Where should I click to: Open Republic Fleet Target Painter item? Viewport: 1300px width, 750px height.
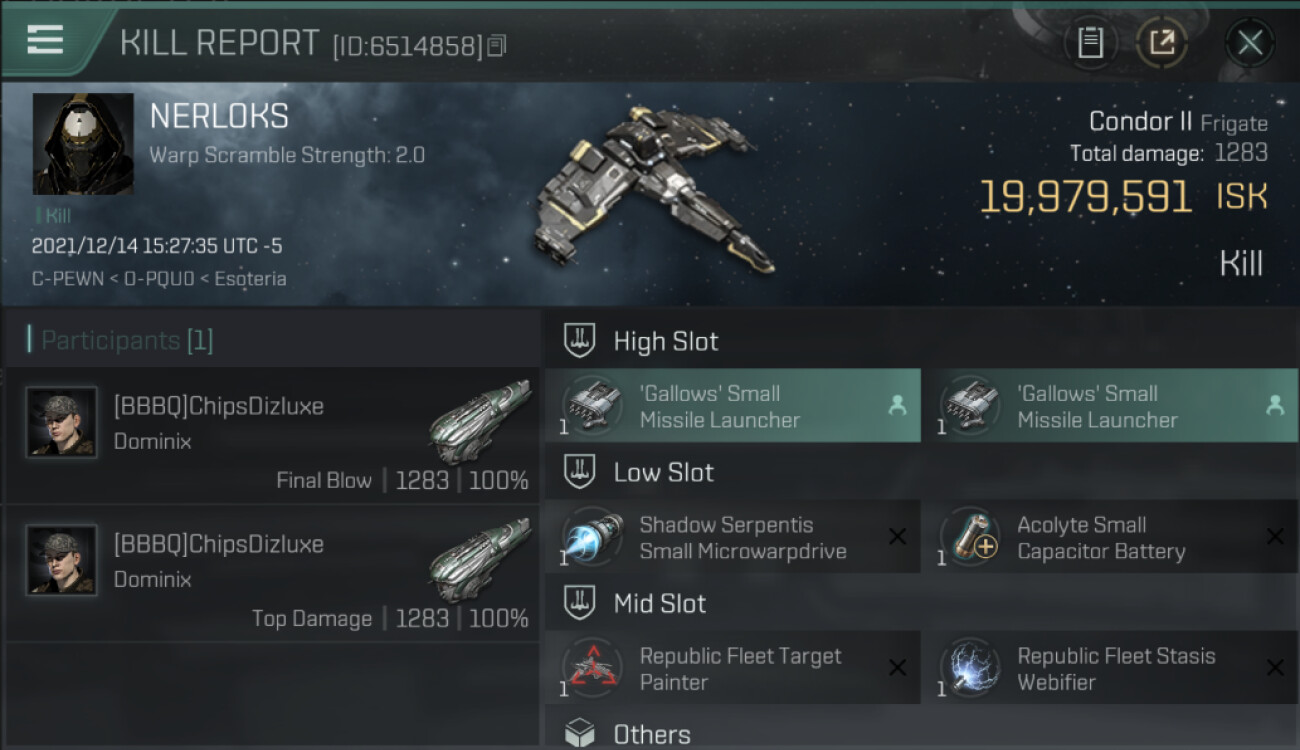point(733,668)
